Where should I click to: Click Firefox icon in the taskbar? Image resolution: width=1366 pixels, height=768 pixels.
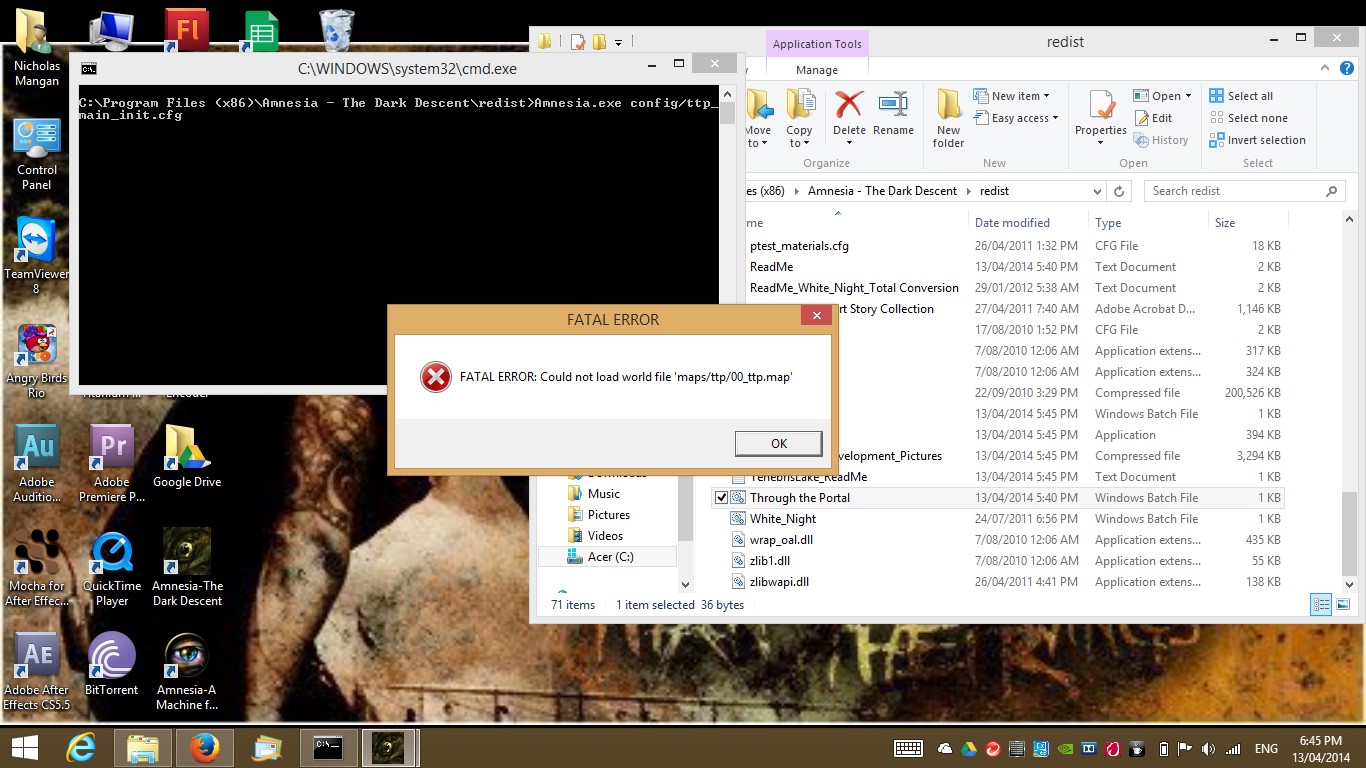click(203, 747)
